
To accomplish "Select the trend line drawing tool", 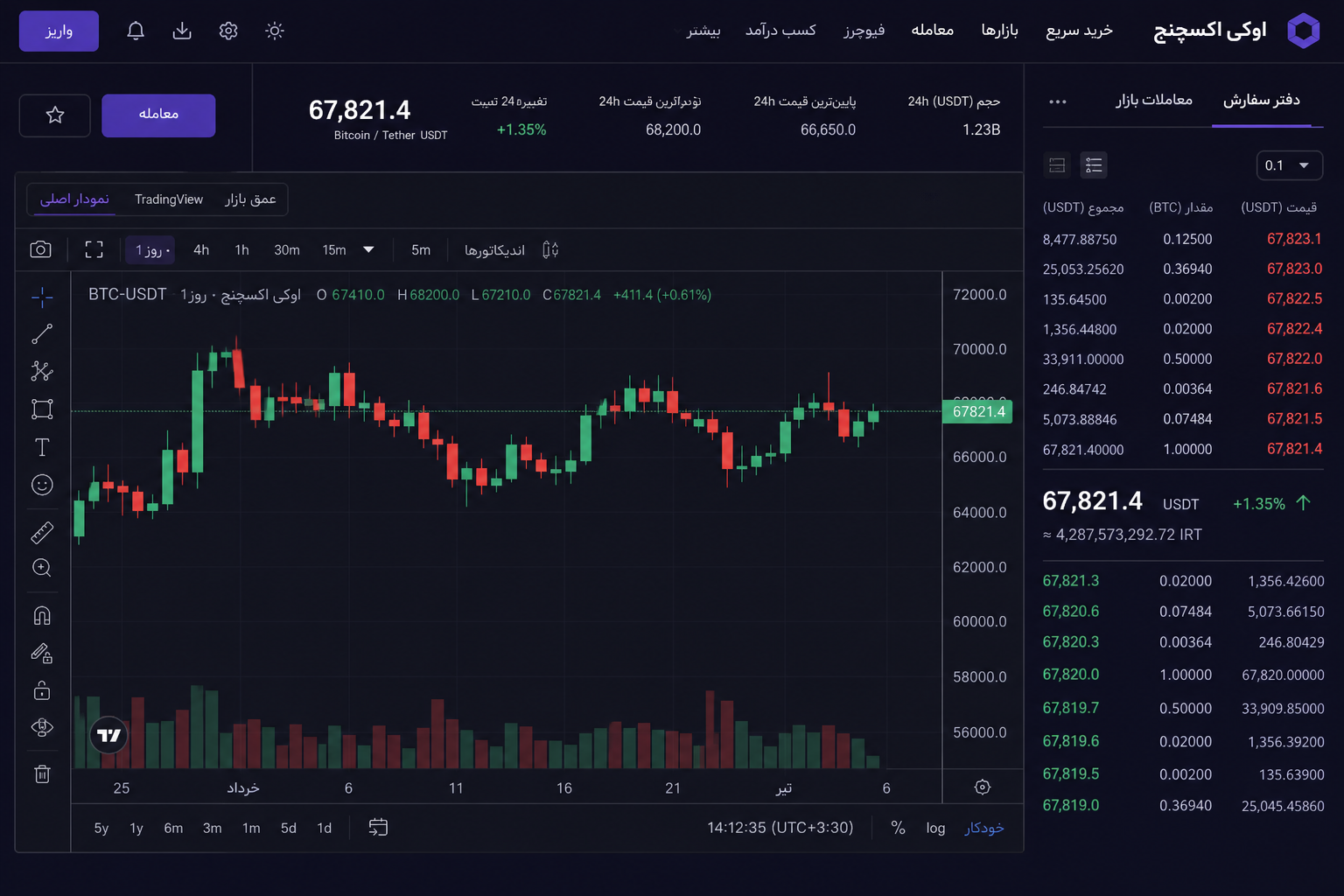I will [42, 334].
